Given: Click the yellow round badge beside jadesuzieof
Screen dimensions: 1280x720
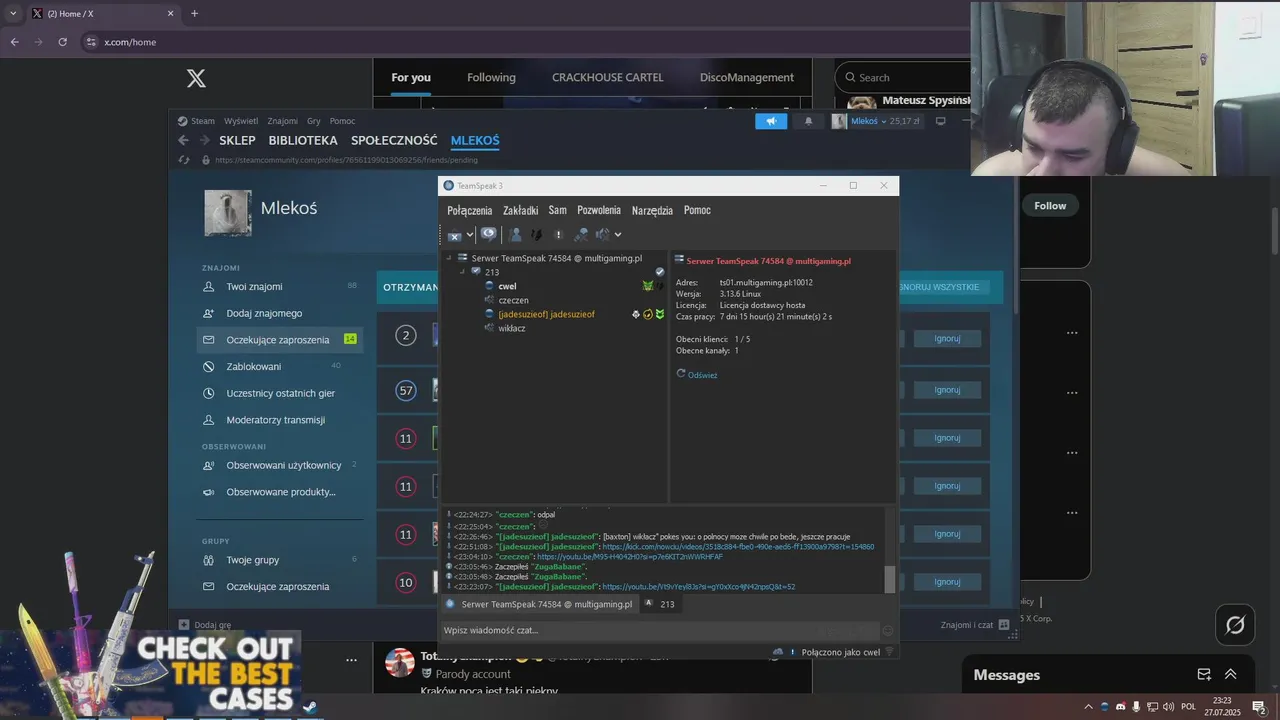Looking at the screenshot, I should click(x=648, y=314).
